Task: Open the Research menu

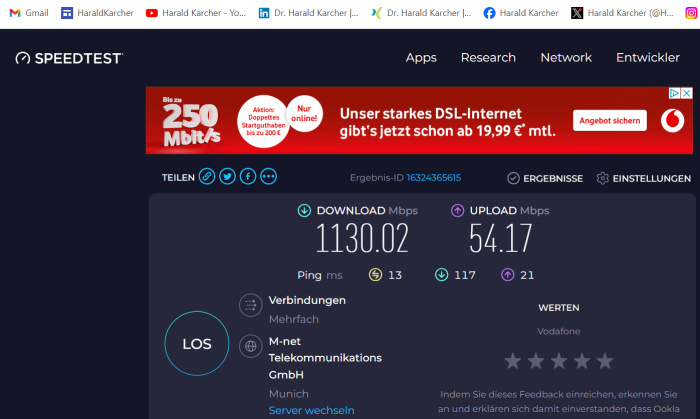Action: [488, 58]
